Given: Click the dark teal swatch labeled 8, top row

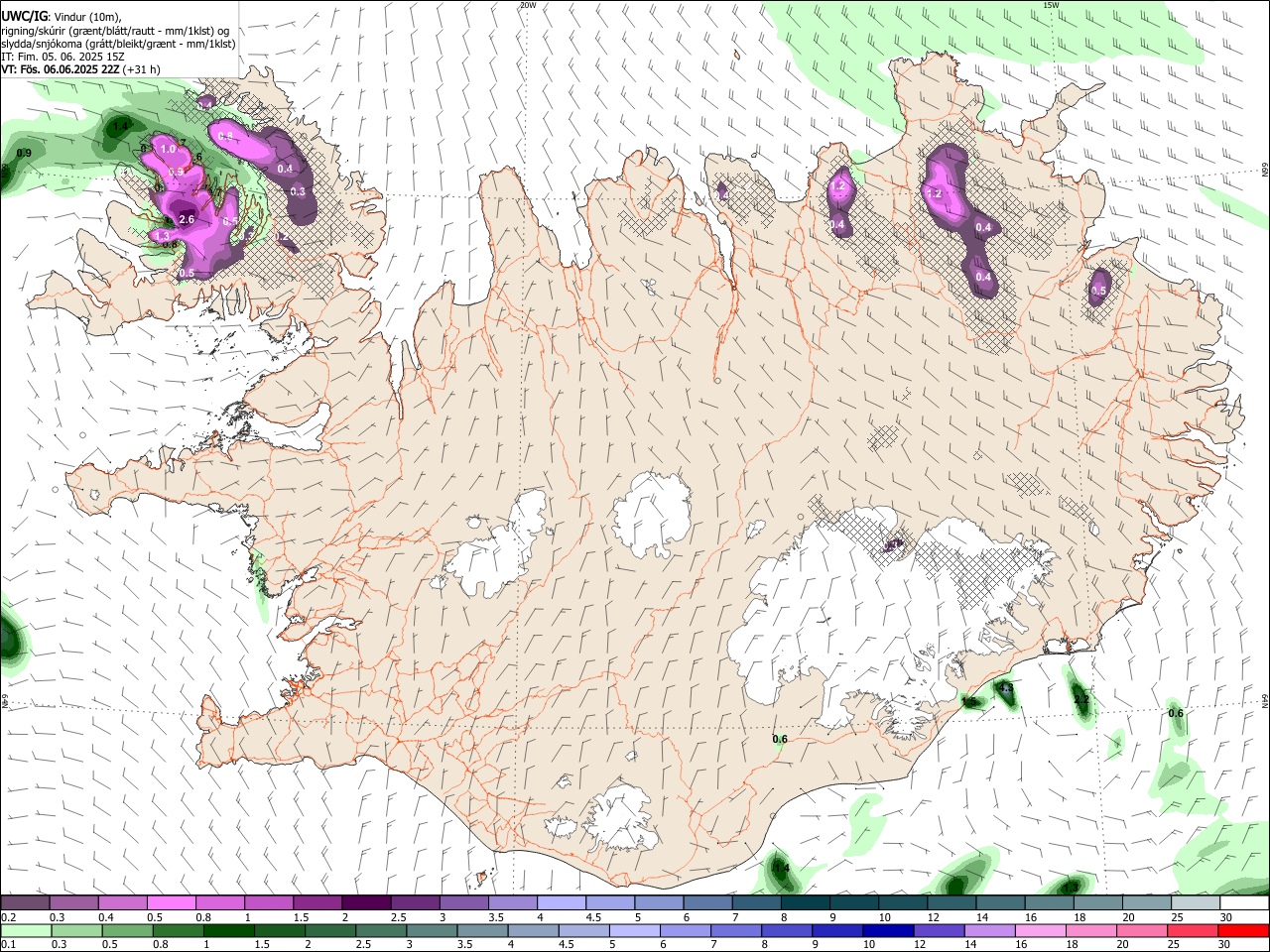Looking at the screenshot, I should (805, 903).
